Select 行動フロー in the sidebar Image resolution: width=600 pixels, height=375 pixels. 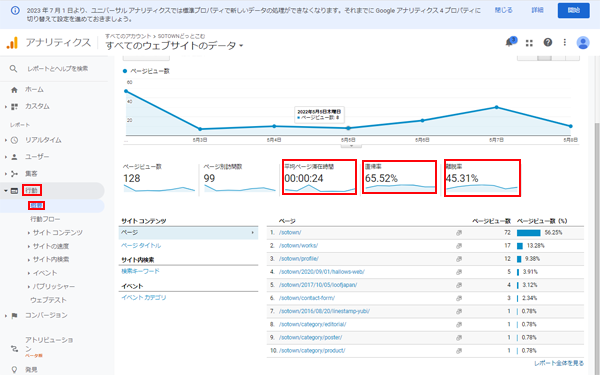coord(45,219)
